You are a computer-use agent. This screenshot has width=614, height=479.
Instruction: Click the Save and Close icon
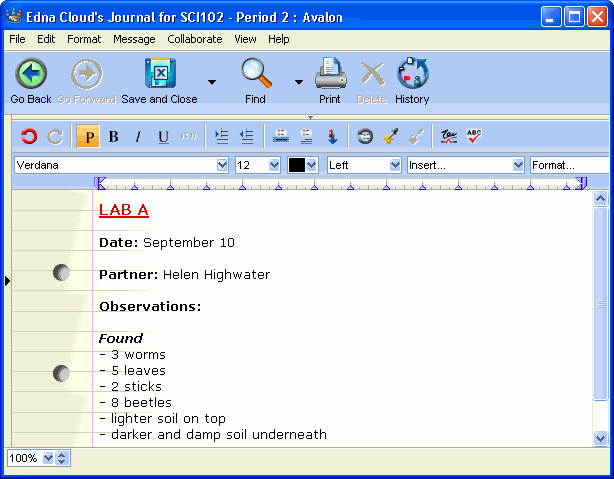click(x=159, y=74)
